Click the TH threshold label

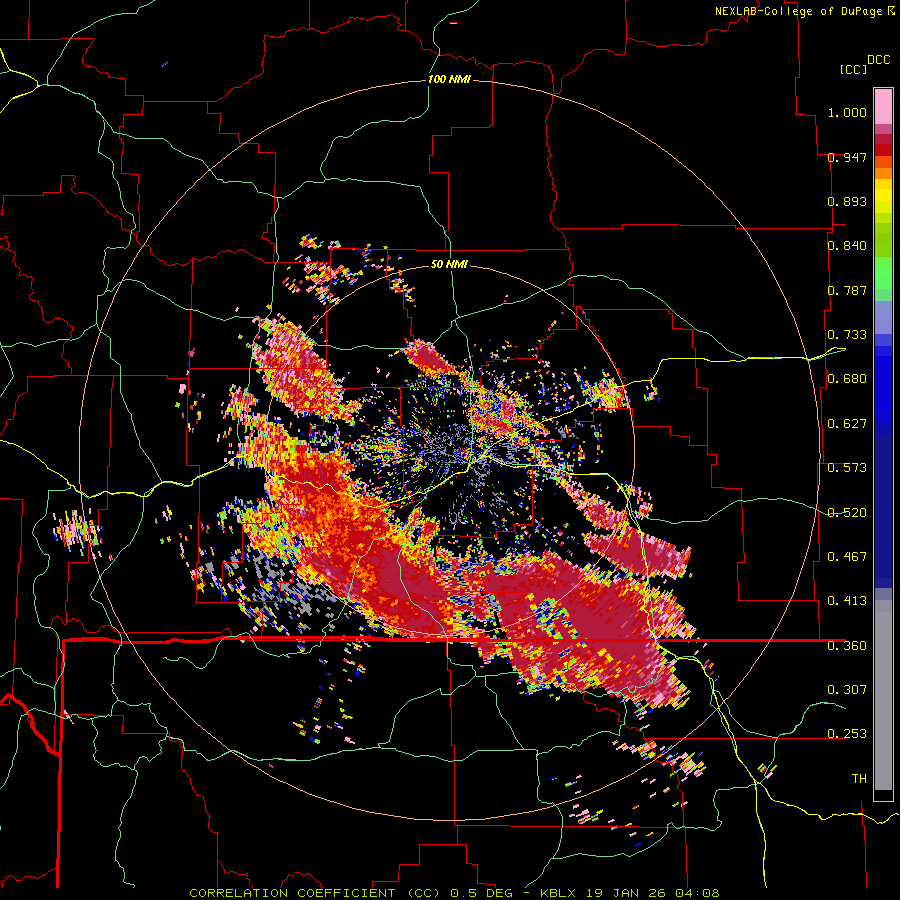point(859,778)
